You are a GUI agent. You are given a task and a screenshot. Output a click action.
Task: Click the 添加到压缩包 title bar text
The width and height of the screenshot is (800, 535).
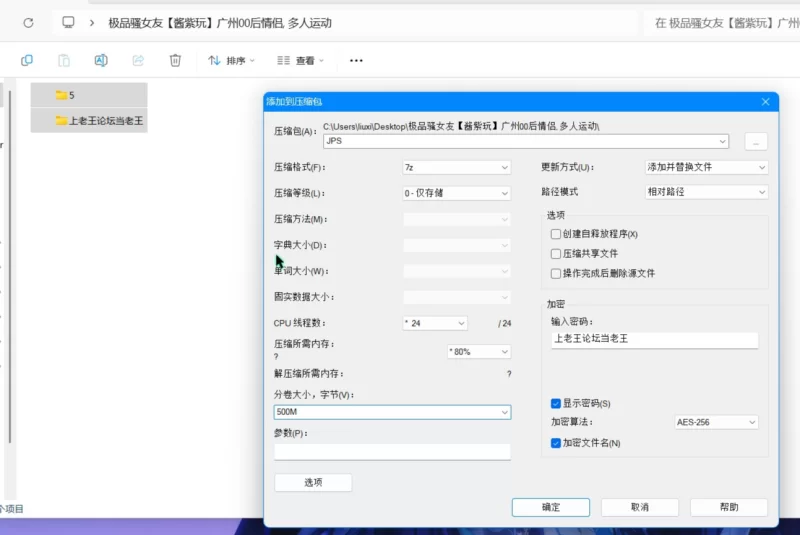[x=294, y=101]
